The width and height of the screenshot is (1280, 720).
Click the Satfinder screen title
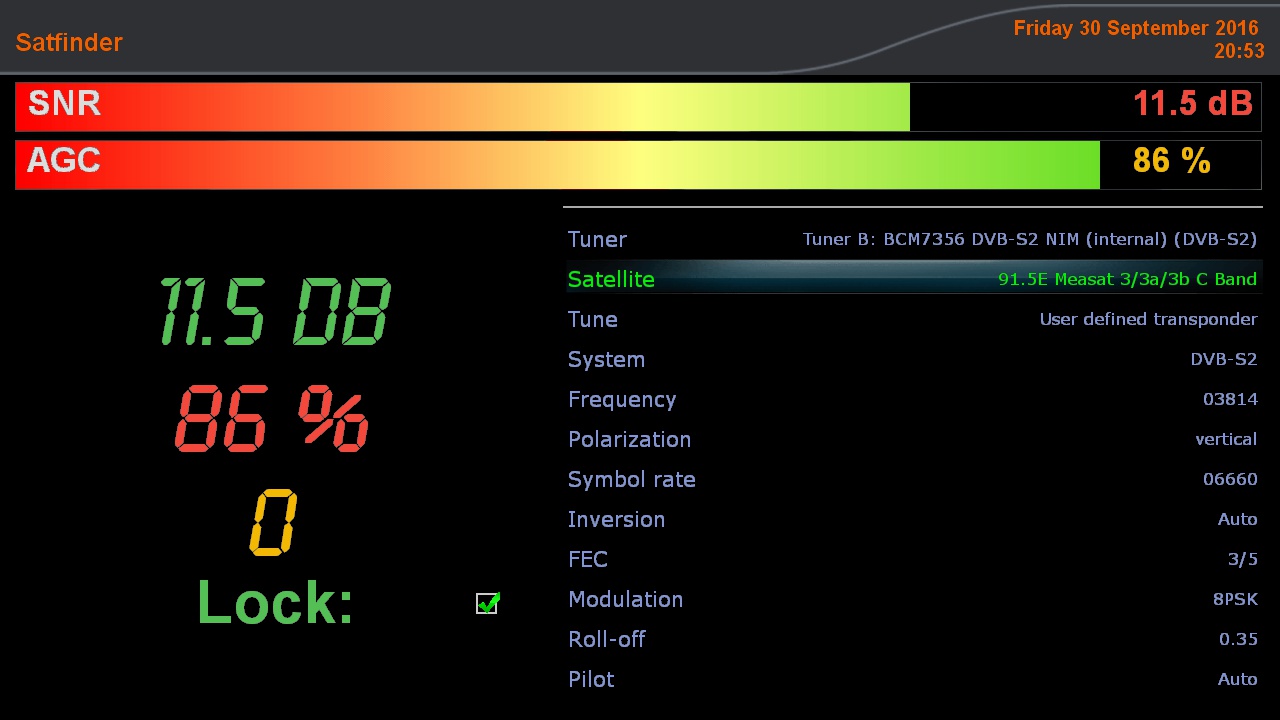[69, 42]
